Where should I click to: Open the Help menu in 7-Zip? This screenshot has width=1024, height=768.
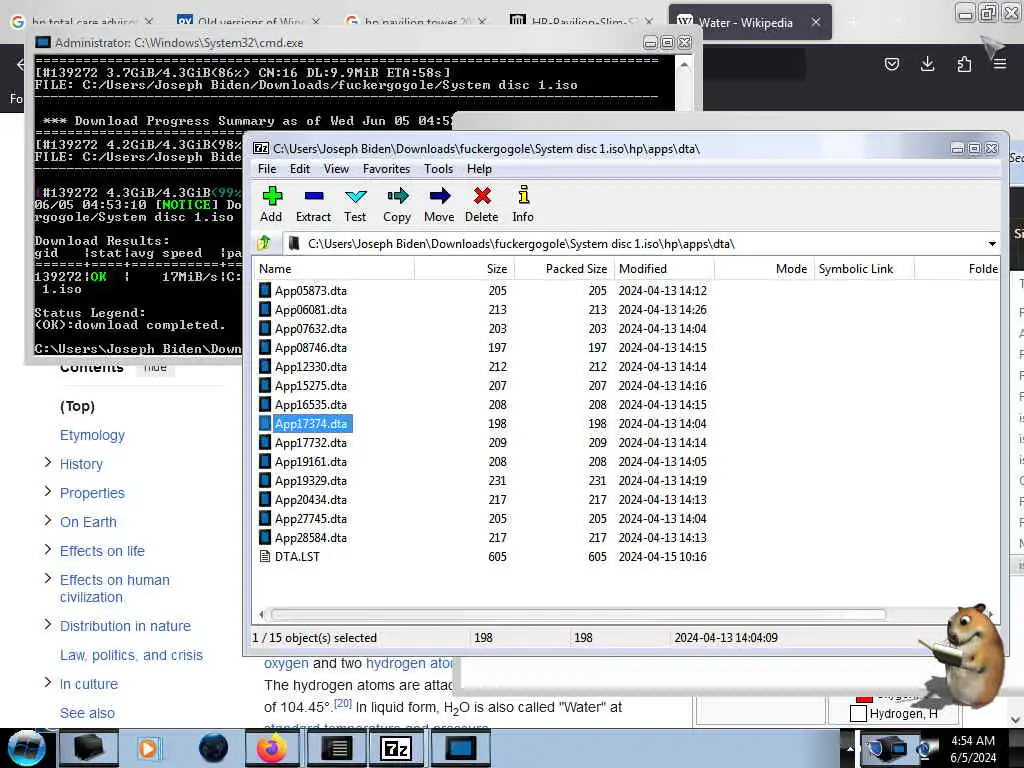[479, 169]
